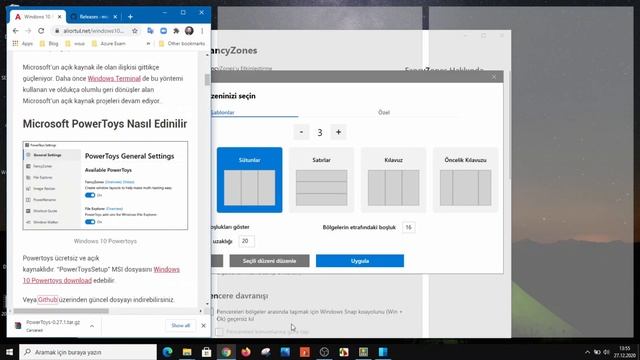Screen dimensions: 640x360
Task: Open the Chrome extensions puzzle icon
Action: 176,31
